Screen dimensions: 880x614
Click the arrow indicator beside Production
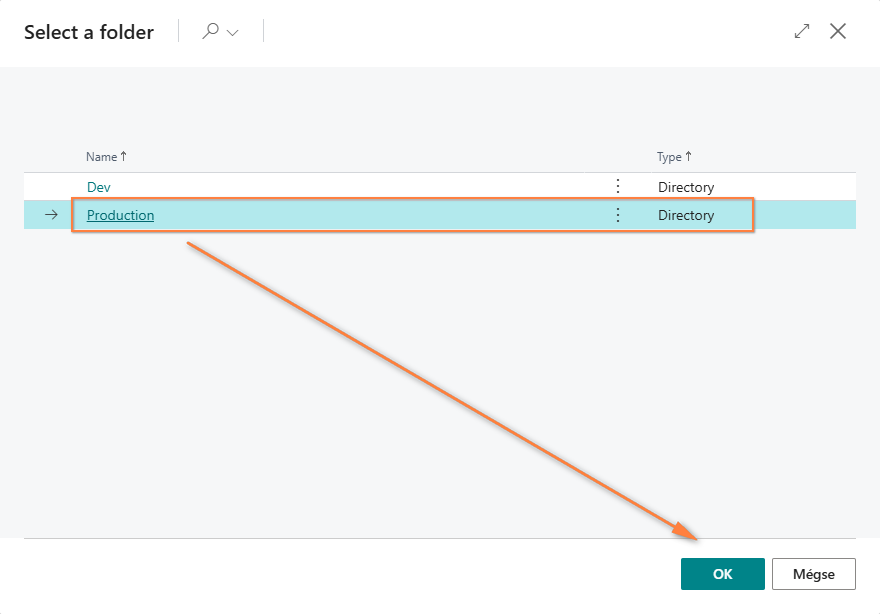[52, 215]
